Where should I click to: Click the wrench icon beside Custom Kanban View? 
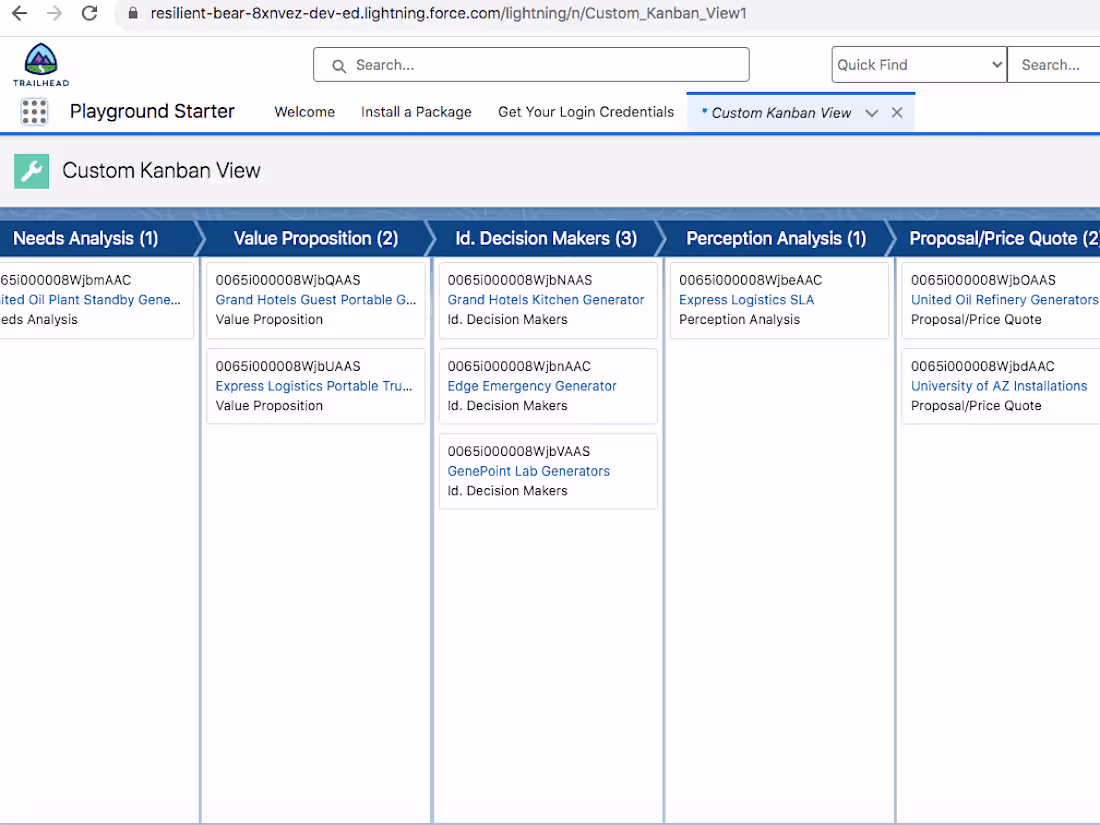click(x=30, y=171)
